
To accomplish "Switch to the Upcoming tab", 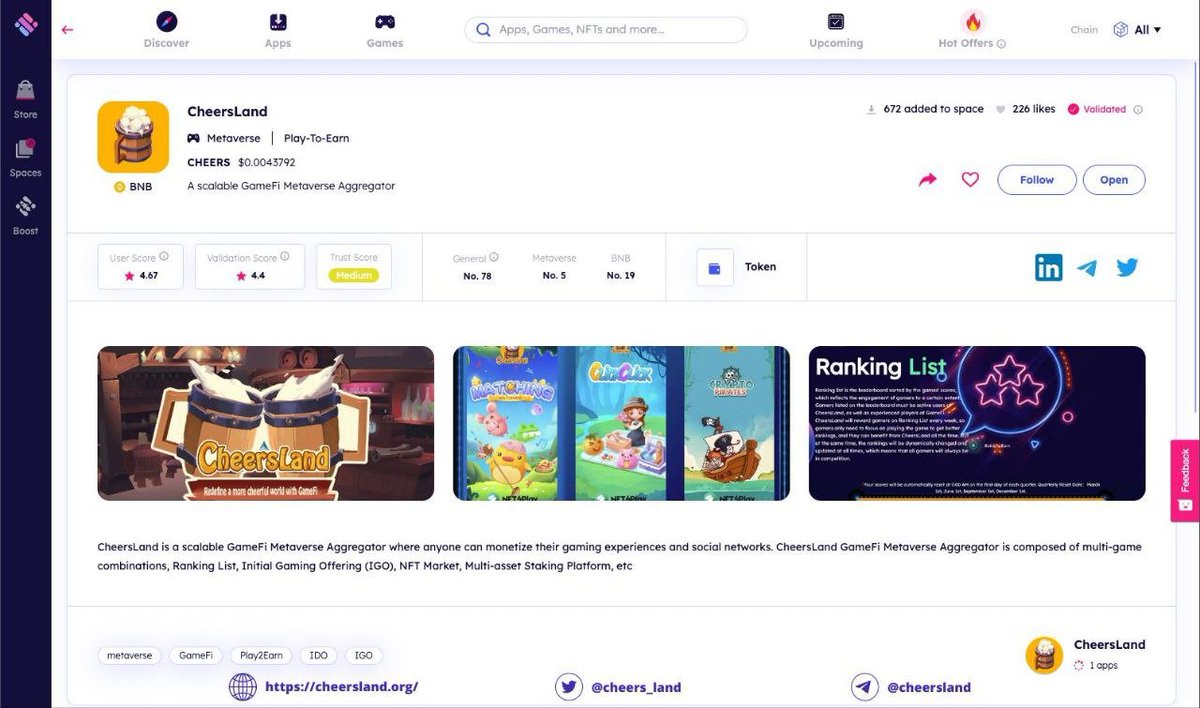I will pos(836,30).
